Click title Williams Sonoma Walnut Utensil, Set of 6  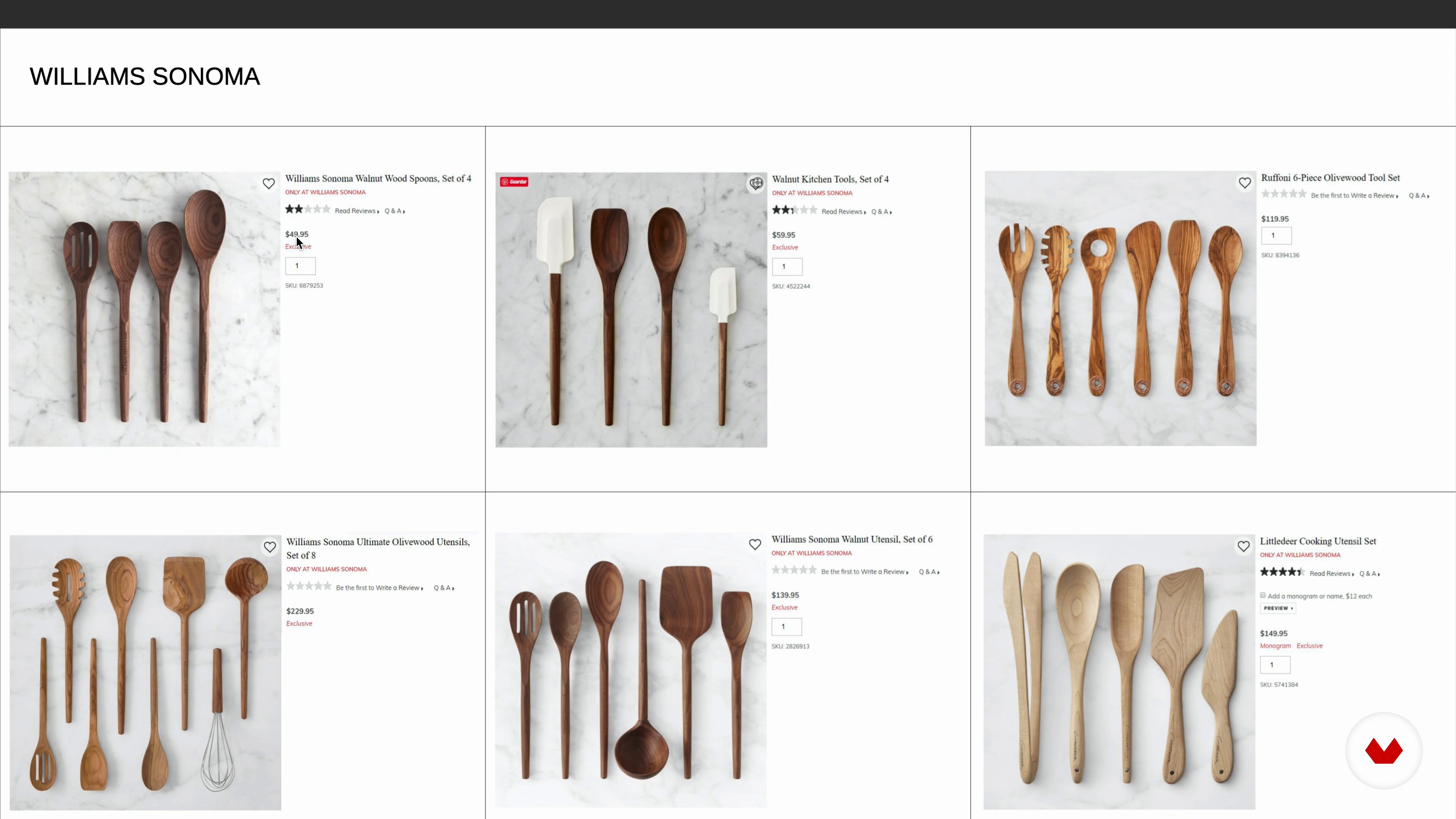(852, 539)
